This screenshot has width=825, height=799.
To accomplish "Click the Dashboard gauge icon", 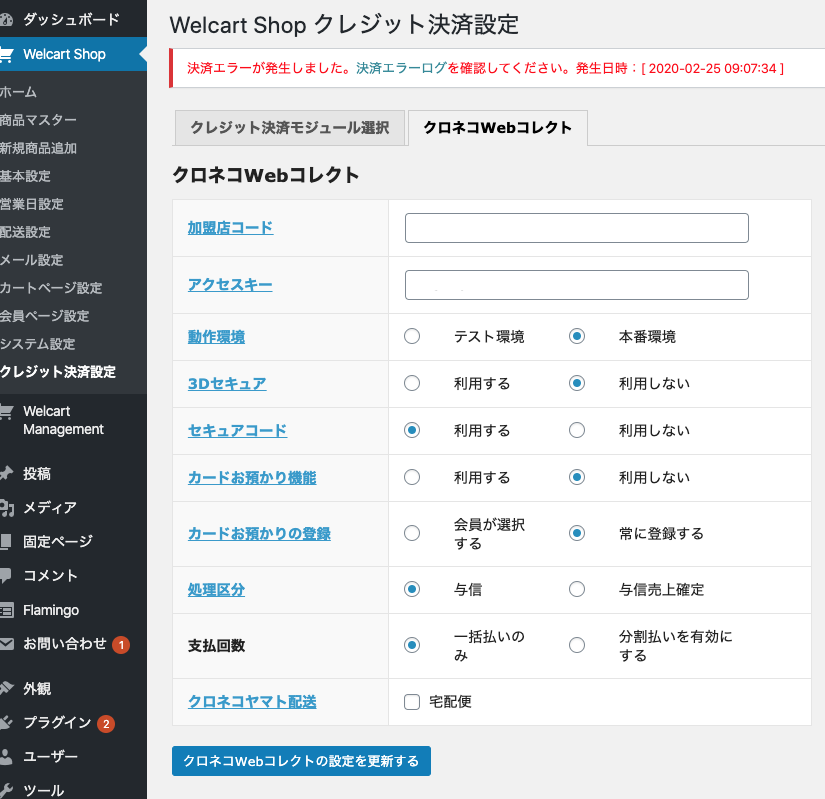I will [6, 20].
